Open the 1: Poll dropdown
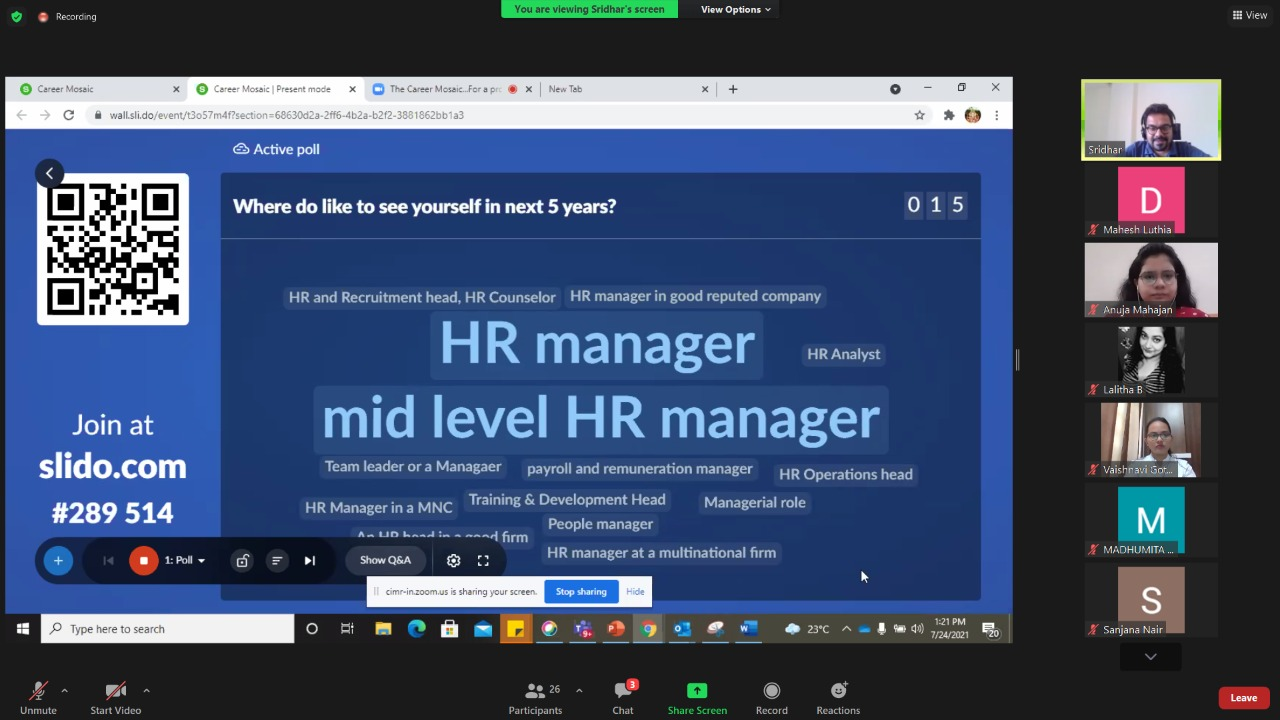 pyautogui.click(x=185, y=560)
